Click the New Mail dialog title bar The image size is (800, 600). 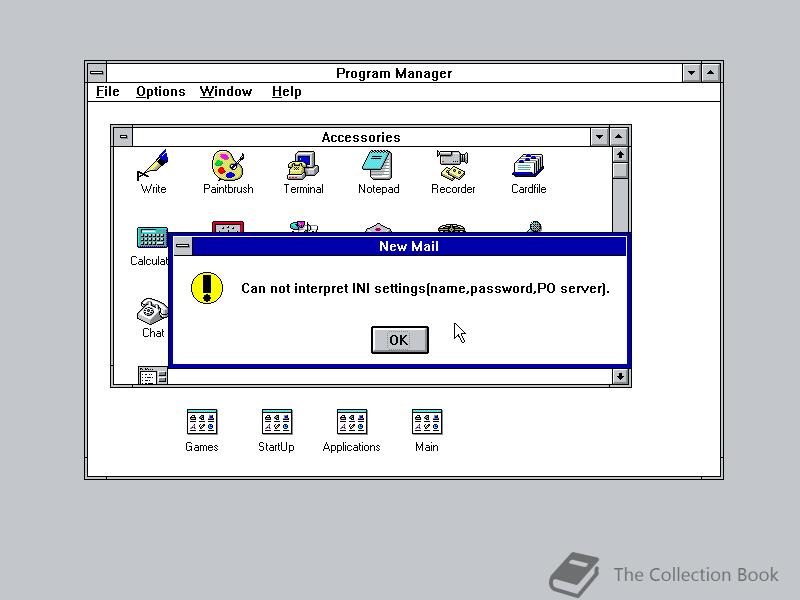[x=409, y=246]
